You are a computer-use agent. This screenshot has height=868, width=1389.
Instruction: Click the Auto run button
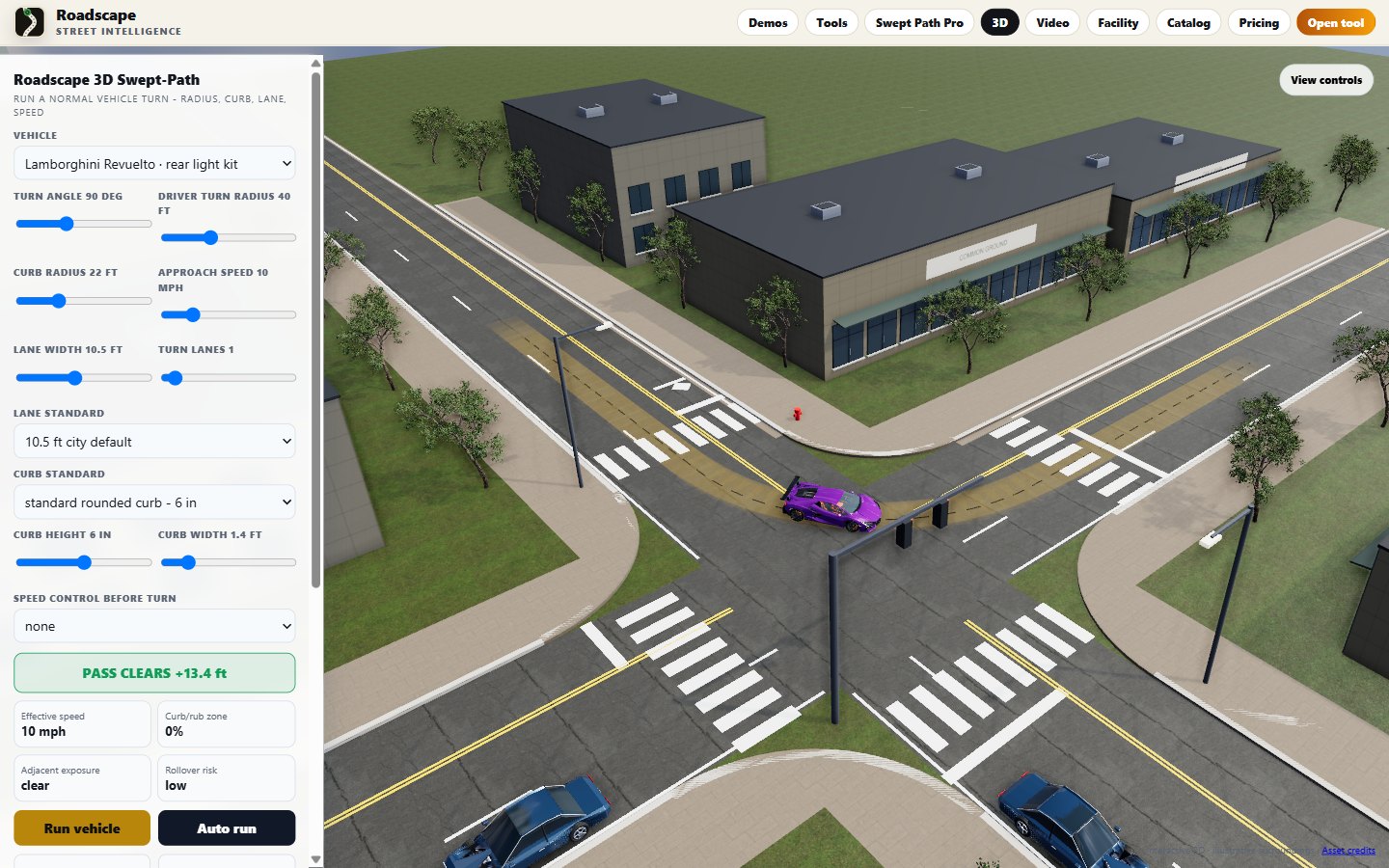click(227, 828)
